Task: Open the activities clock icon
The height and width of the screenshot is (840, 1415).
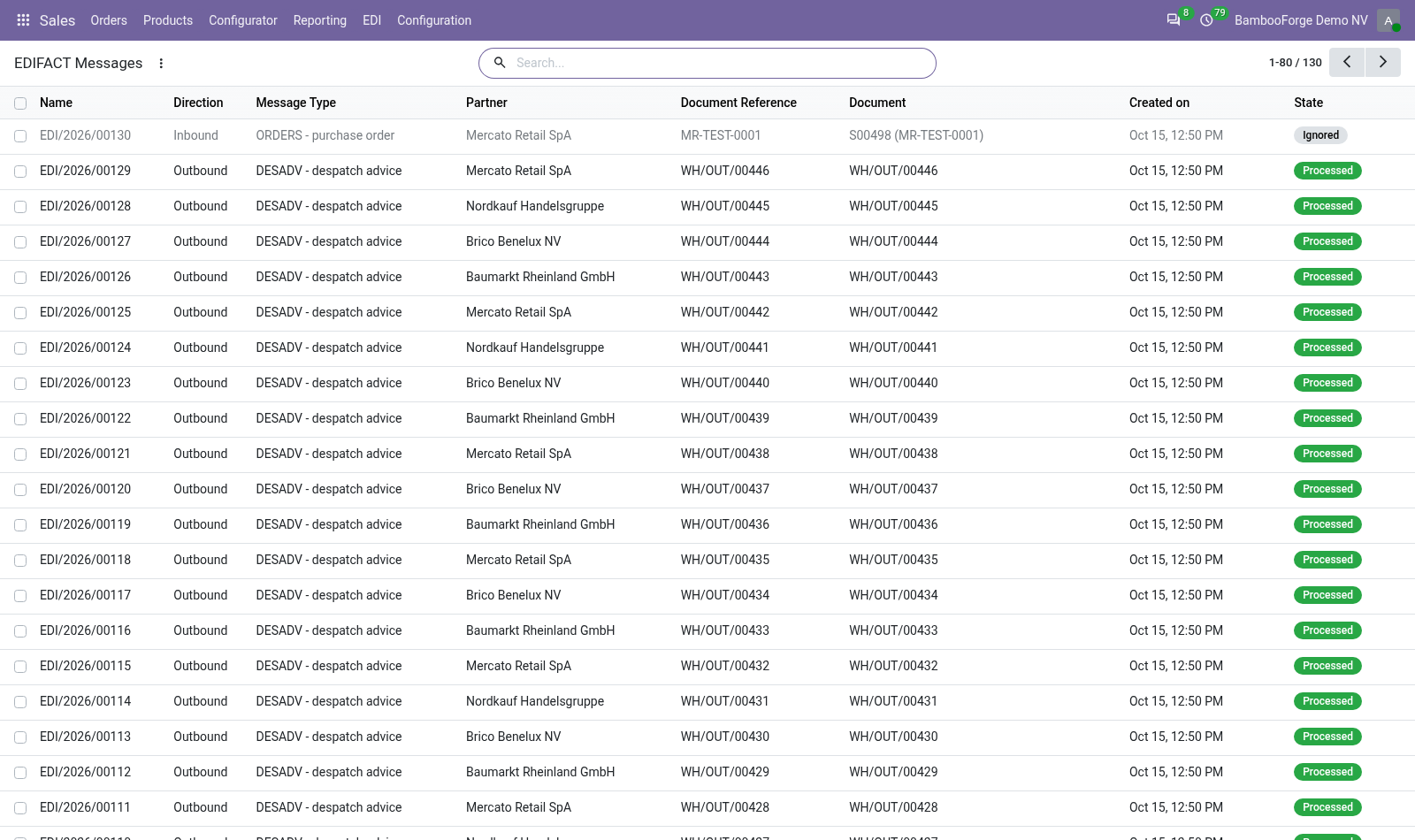Action: coord(1206,20)
